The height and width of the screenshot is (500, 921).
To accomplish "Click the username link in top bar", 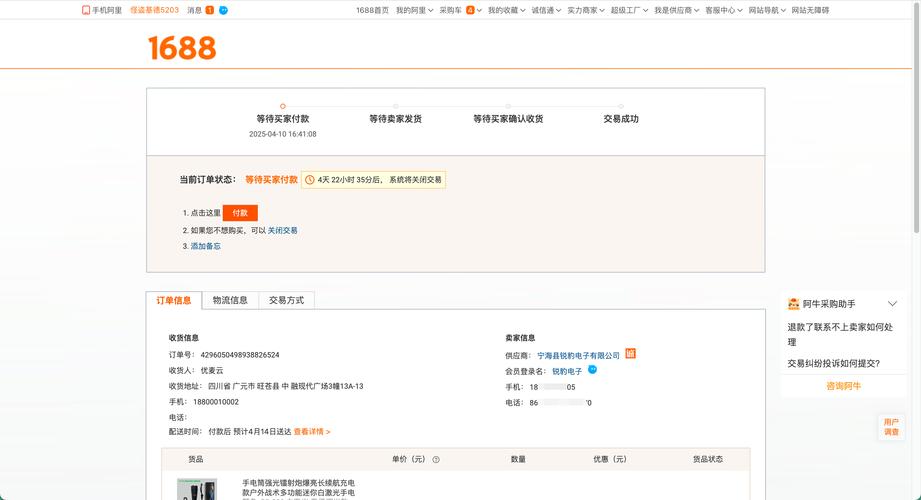I will (154, 10).
